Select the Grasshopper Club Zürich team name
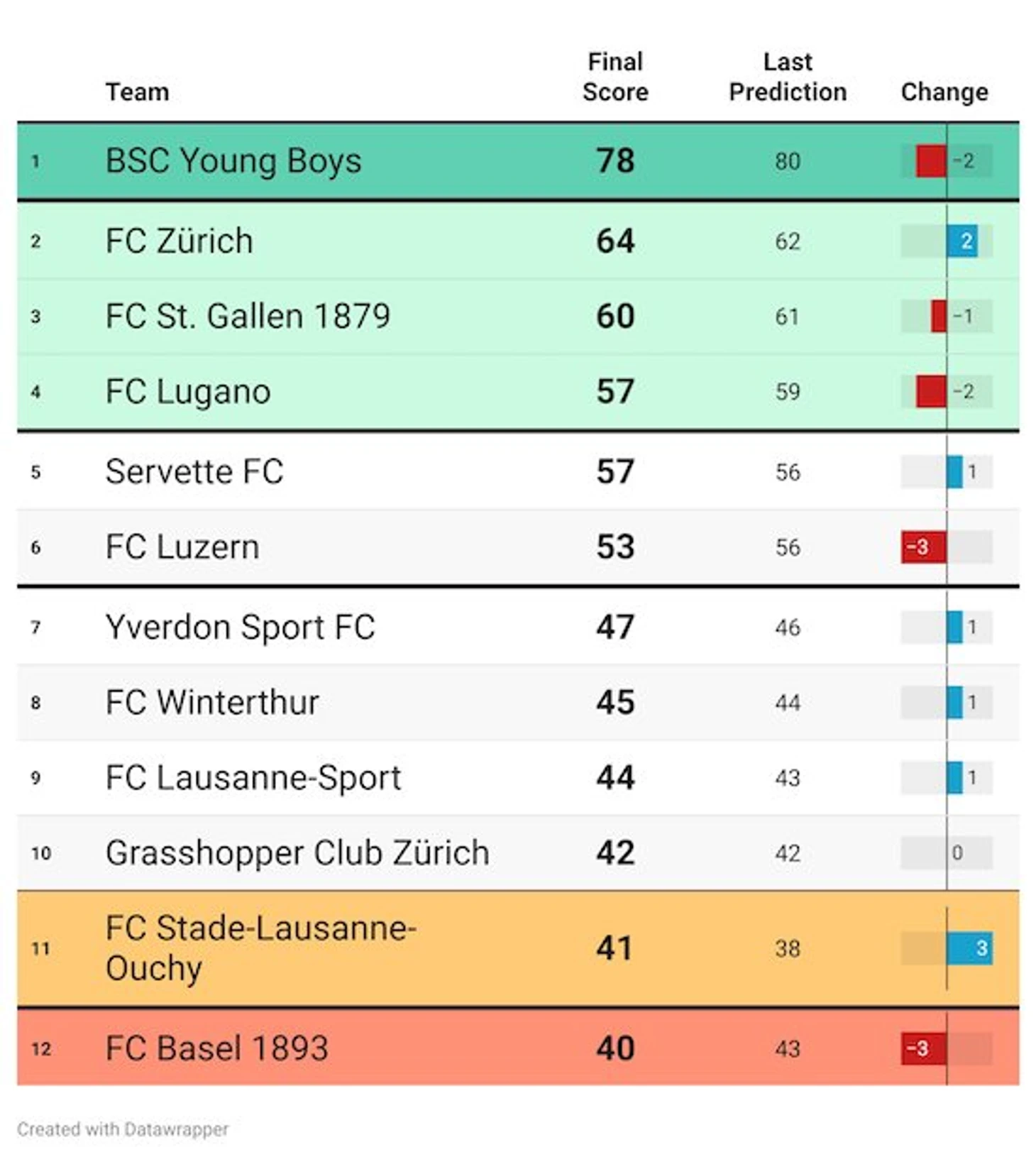This screenshot has width=1036, height=1157. [x=297, y=852]
